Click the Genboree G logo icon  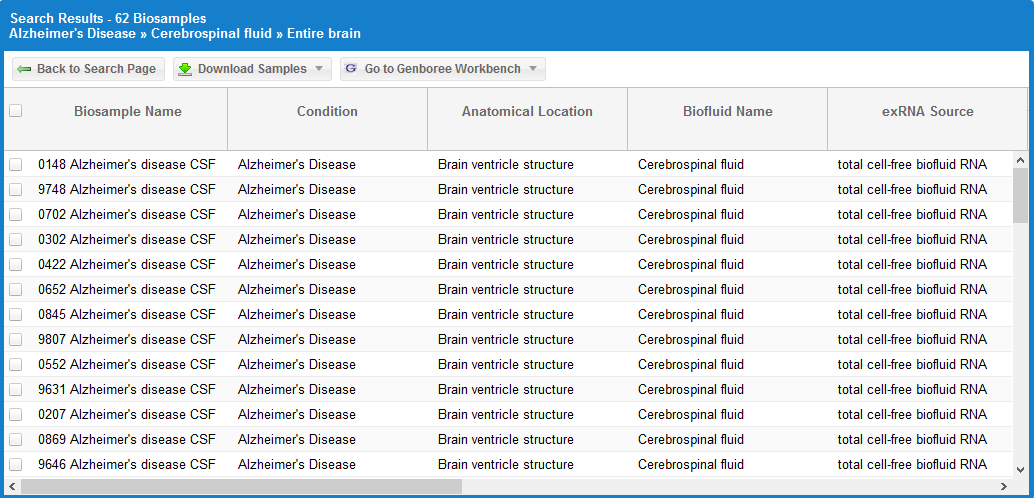[x=350, y=69]
